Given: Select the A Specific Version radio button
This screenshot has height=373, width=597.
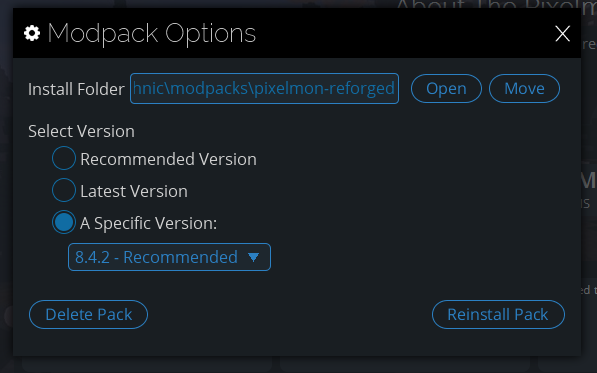Looking at the screenshot, I should [x=64, y=222].
